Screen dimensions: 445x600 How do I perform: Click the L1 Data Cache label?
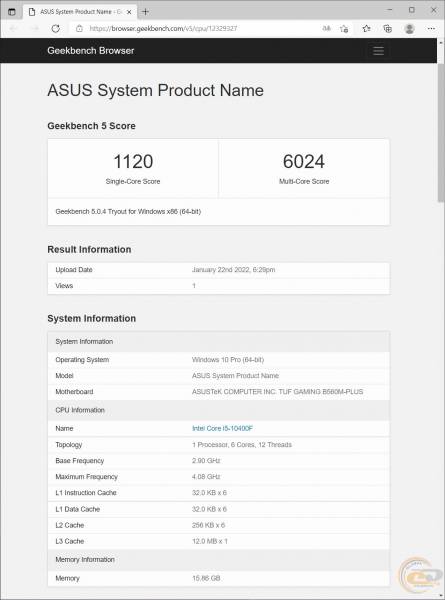(78, 509)
